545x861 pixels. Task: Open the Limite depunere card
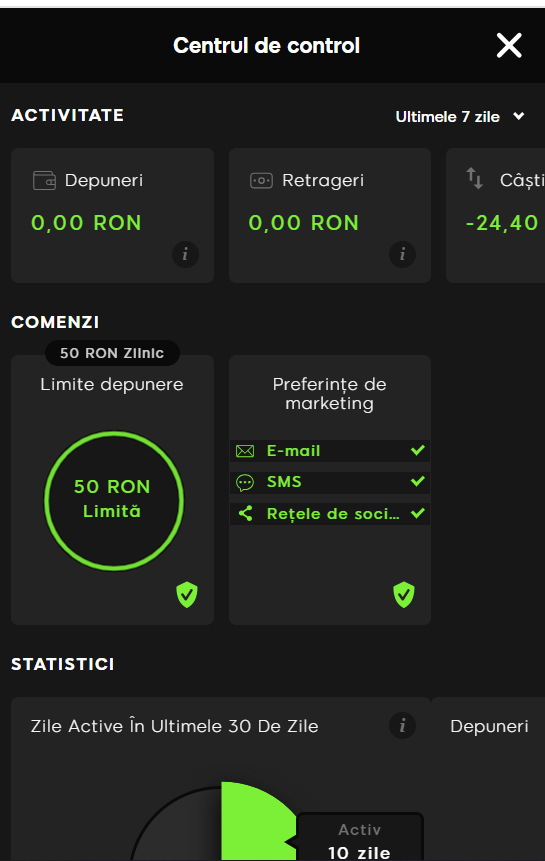point(113,490)
